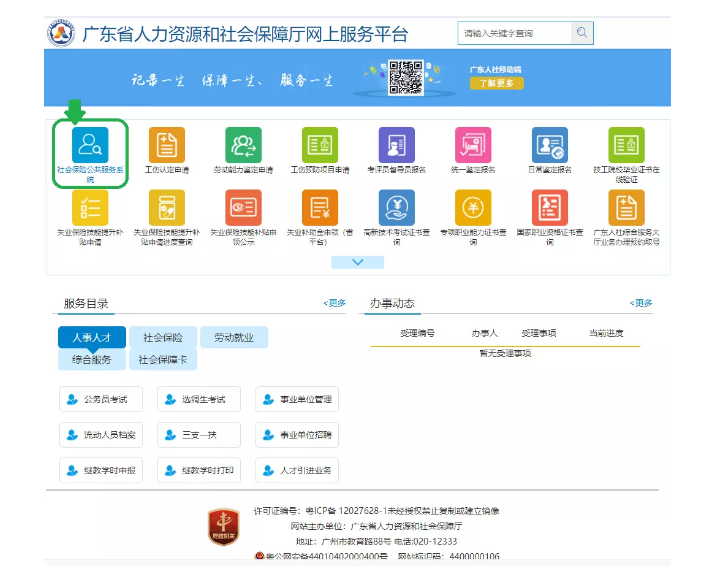Open the 流动人员档案 service
710x578 pixels.
pos(101,435)
